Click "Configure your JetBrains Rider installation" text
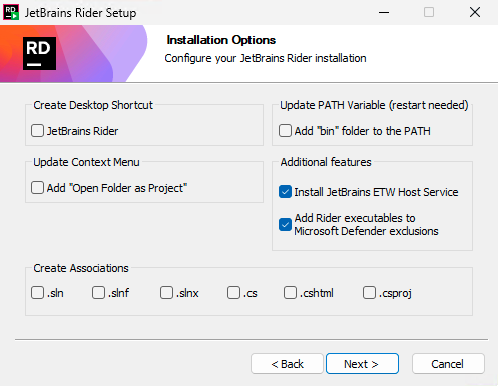The image size is (498, 386). click(x=265, y=58)
